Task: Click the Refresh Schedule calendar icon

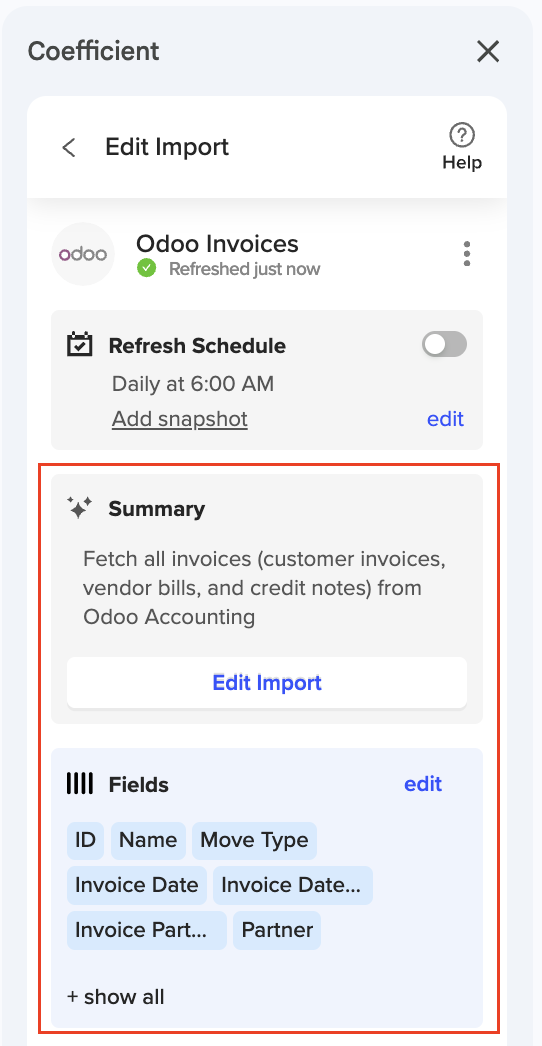Action: coord(80,345)
